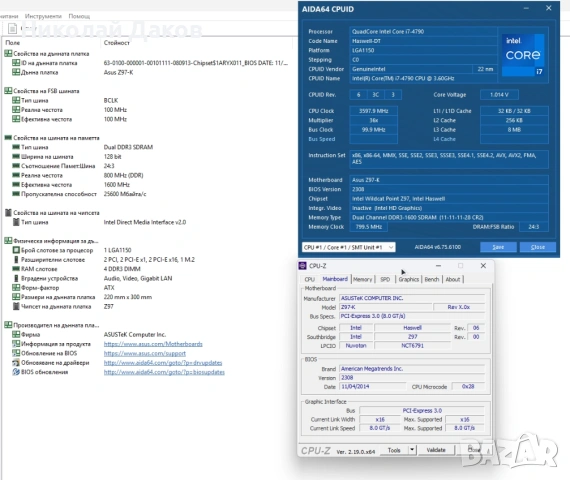
Task: Open the Graphics tab in CPU-Z
Action: pyautogui.click(x=409, y=279)
